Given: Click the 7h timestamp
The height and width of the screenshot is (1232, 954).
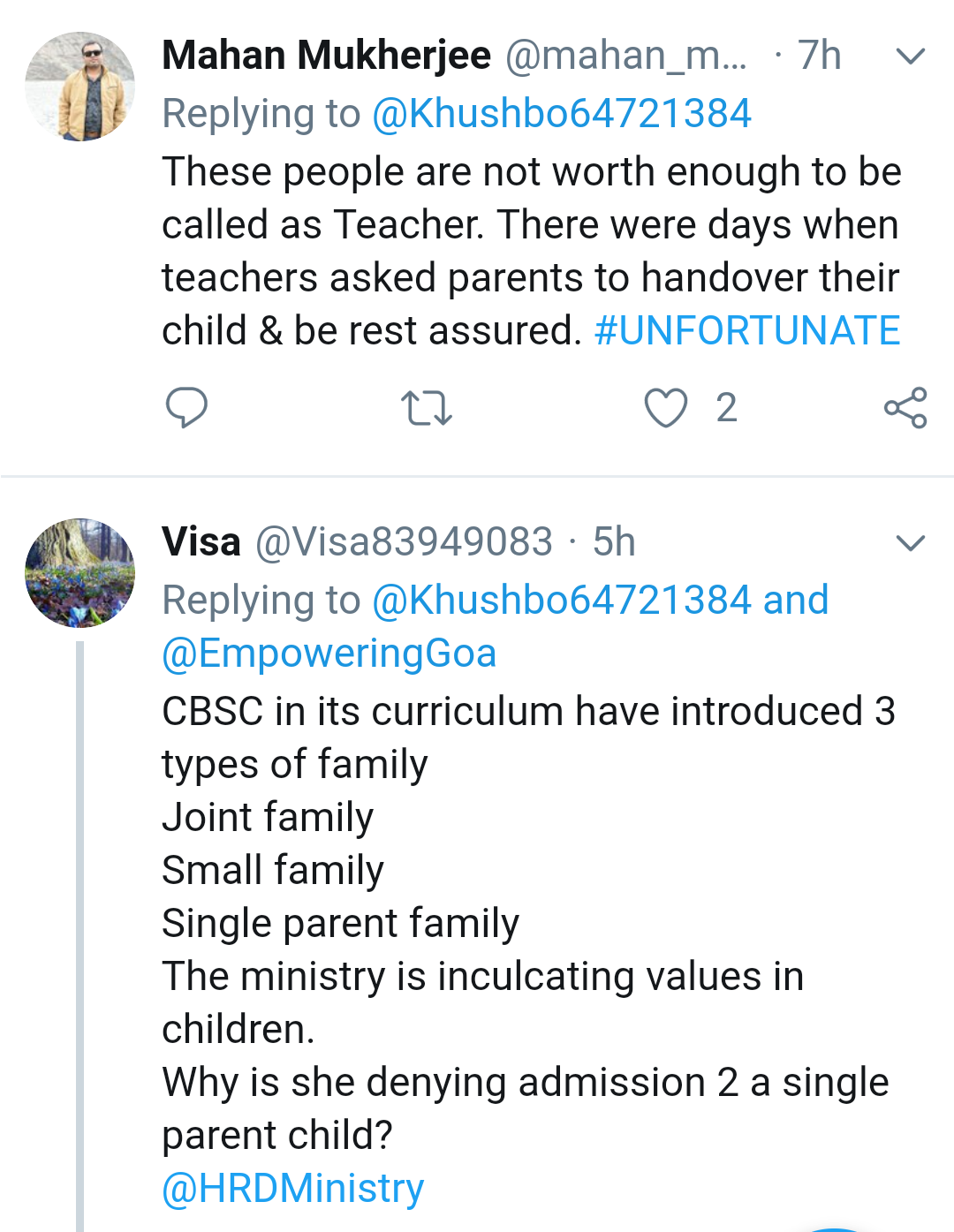Looking at the screenshot, I should pyautogui.click(x=819, y=56).
